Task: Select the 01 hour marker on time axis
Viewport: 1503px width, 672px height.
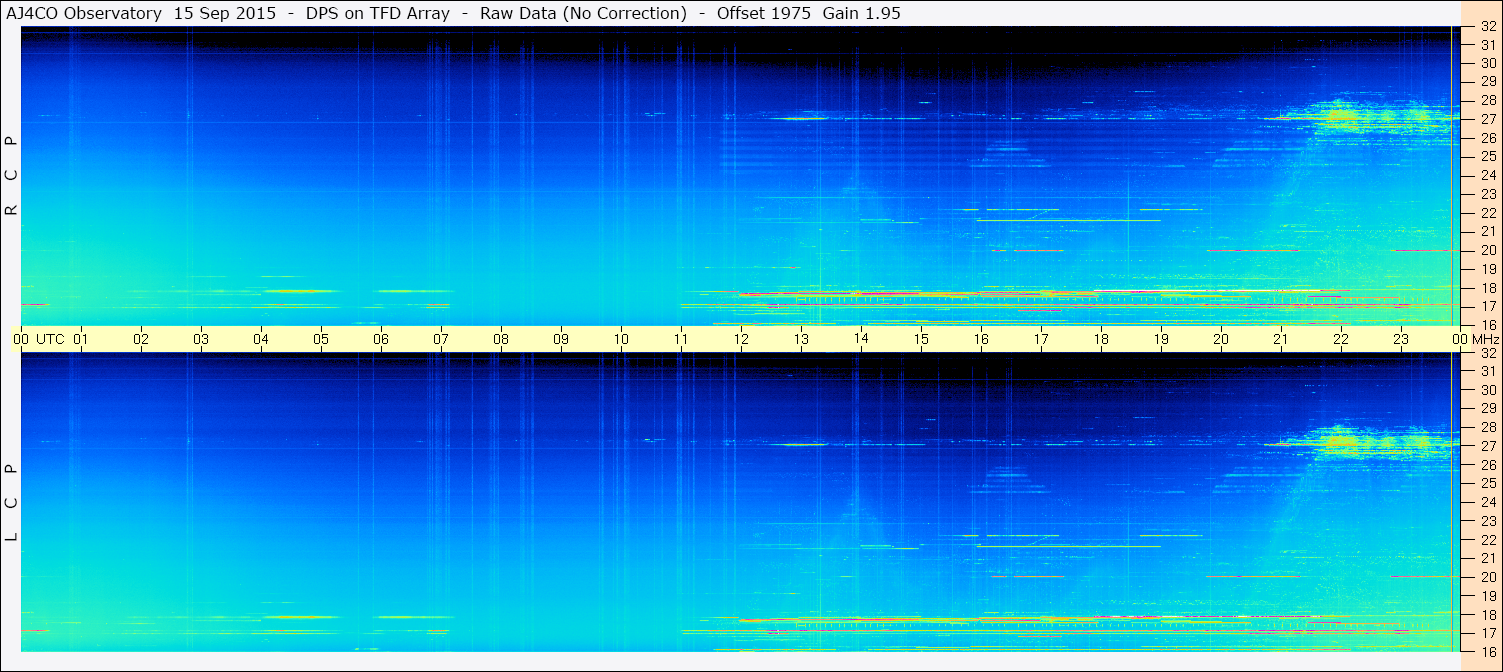Action: pos(81,339)
